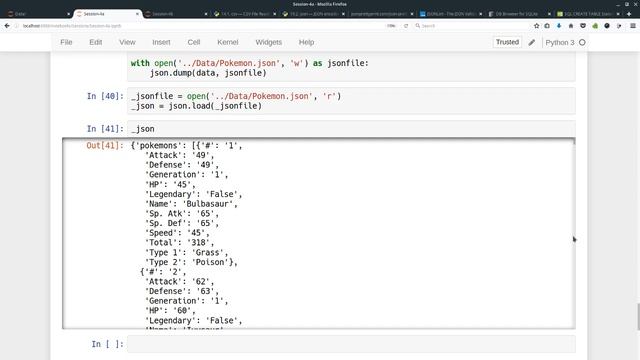Open the Kernel menu
640x360 pixels.
coord(227,42)
